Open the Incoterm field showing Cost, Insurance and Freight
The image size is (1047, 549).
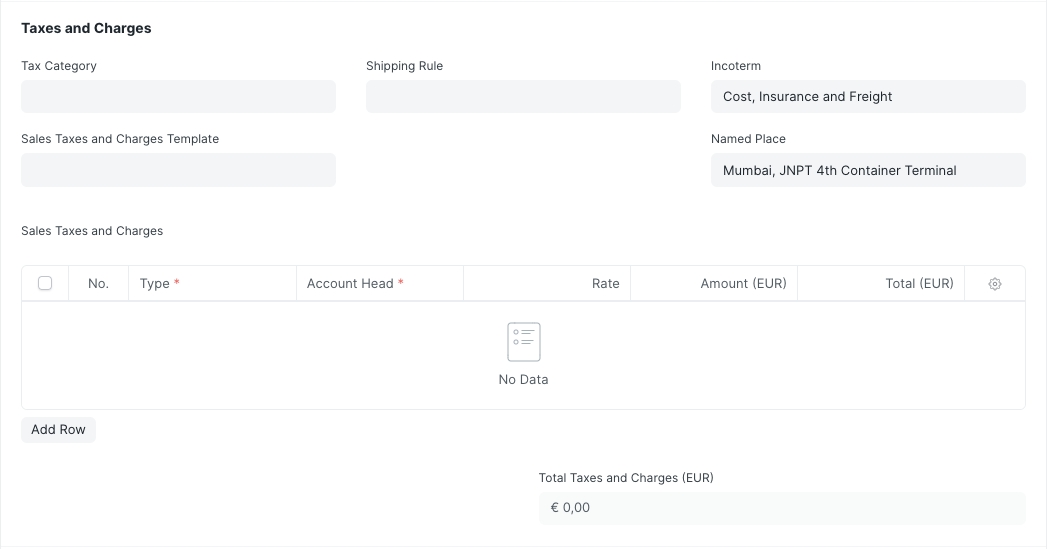click(x=867, y=97)
